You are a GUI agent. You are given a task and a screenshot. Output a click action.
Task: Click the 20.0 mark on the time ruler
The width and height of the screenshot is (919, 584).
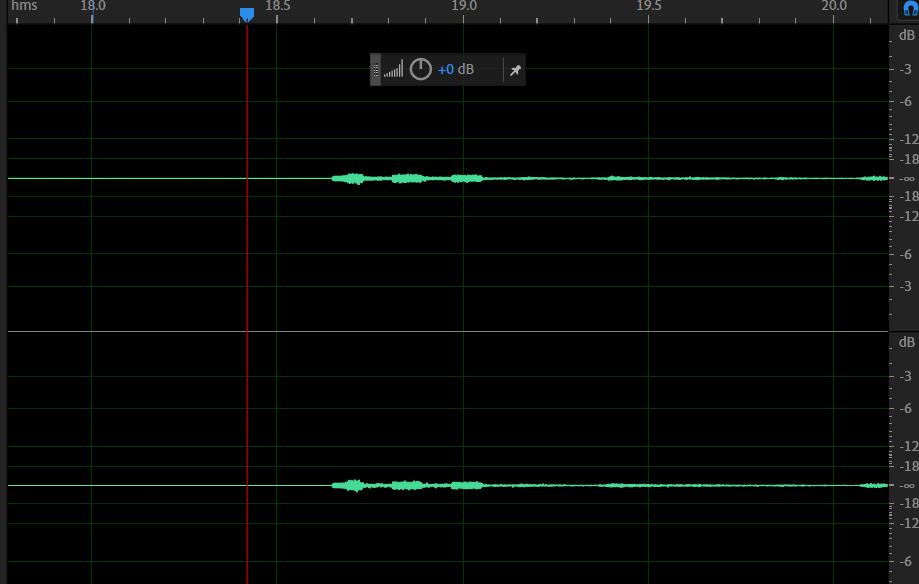[x=834, y=6]
